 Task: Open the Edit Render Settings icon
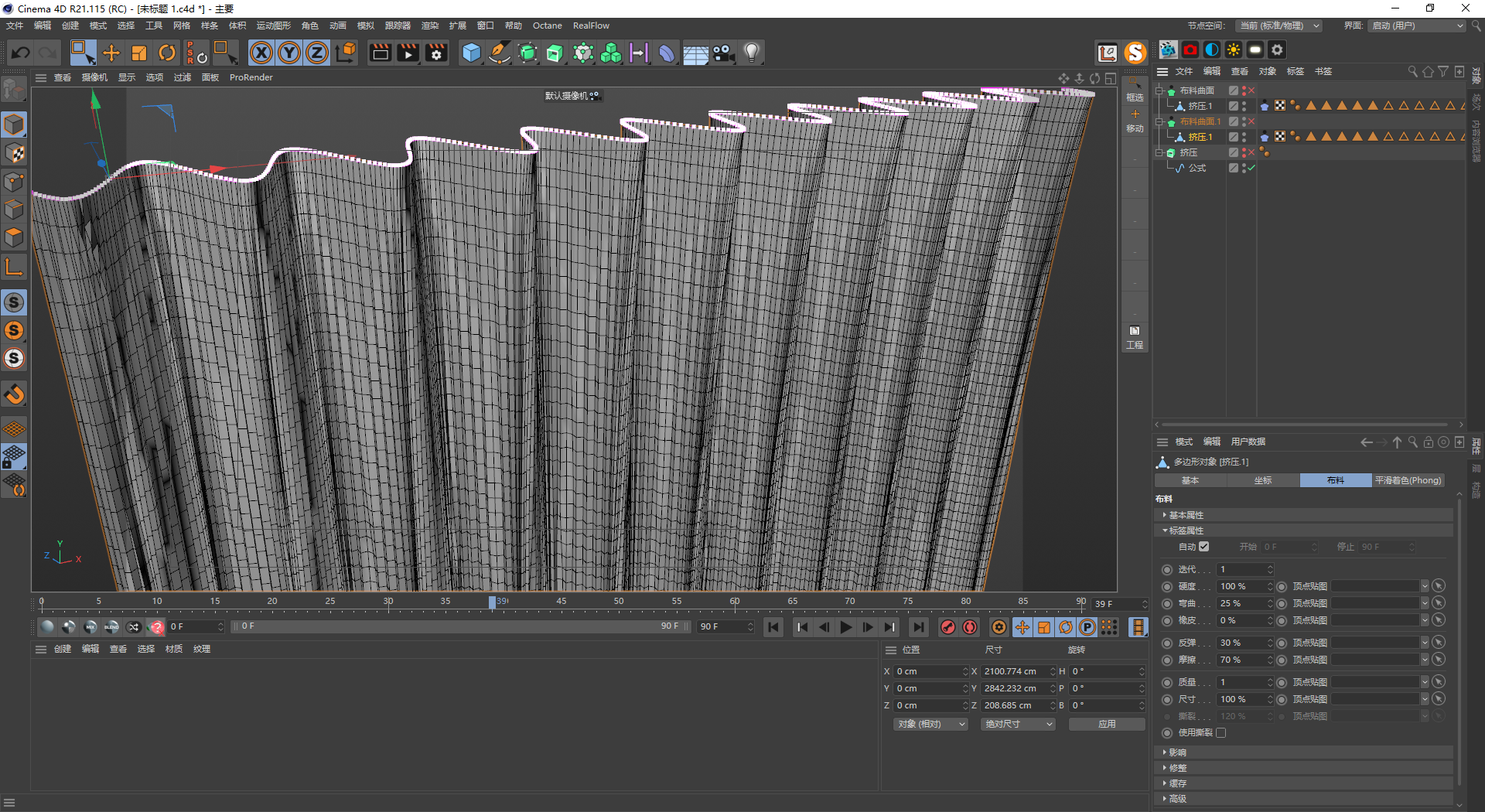point(437,53)
